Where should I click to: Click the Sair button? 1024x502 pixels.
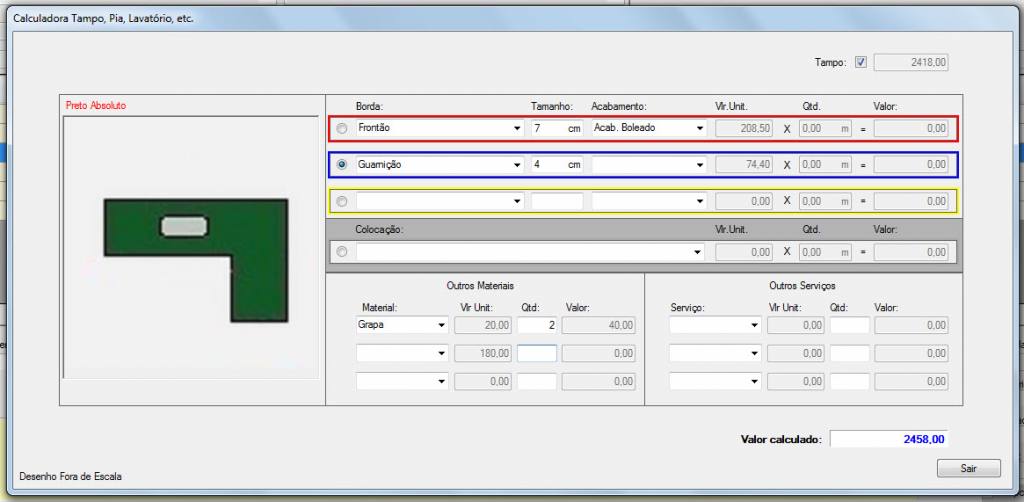(x=968, y=468)
